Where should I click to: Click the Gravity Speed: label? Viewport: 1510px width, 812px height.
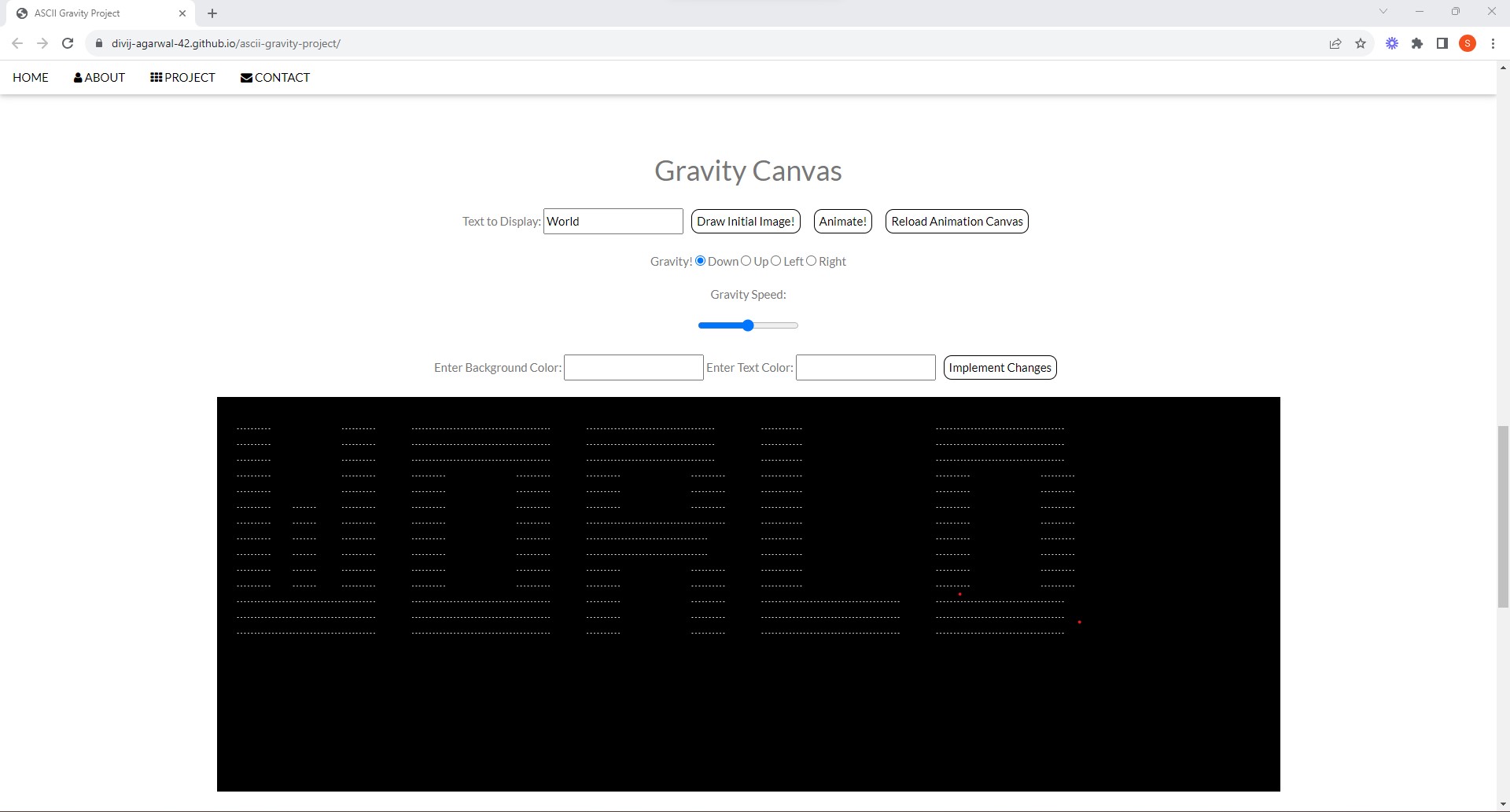pos(748,295)
